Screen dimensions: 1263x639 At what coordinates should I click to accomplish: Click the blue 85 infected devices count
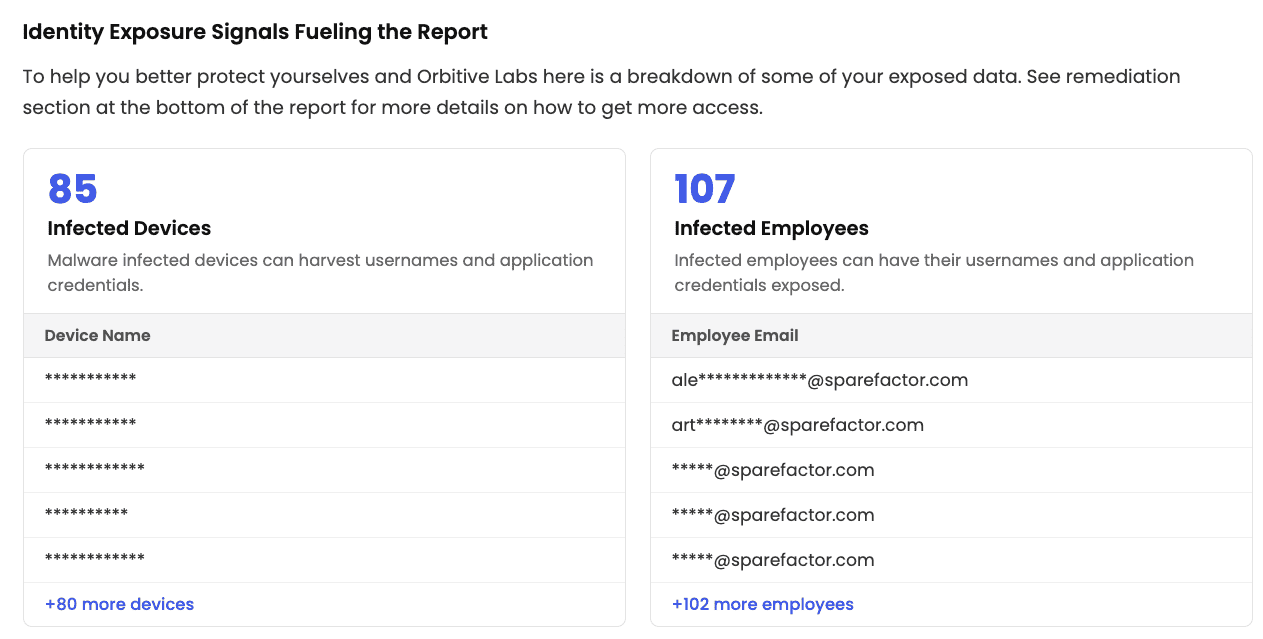[x=72, y=189]
